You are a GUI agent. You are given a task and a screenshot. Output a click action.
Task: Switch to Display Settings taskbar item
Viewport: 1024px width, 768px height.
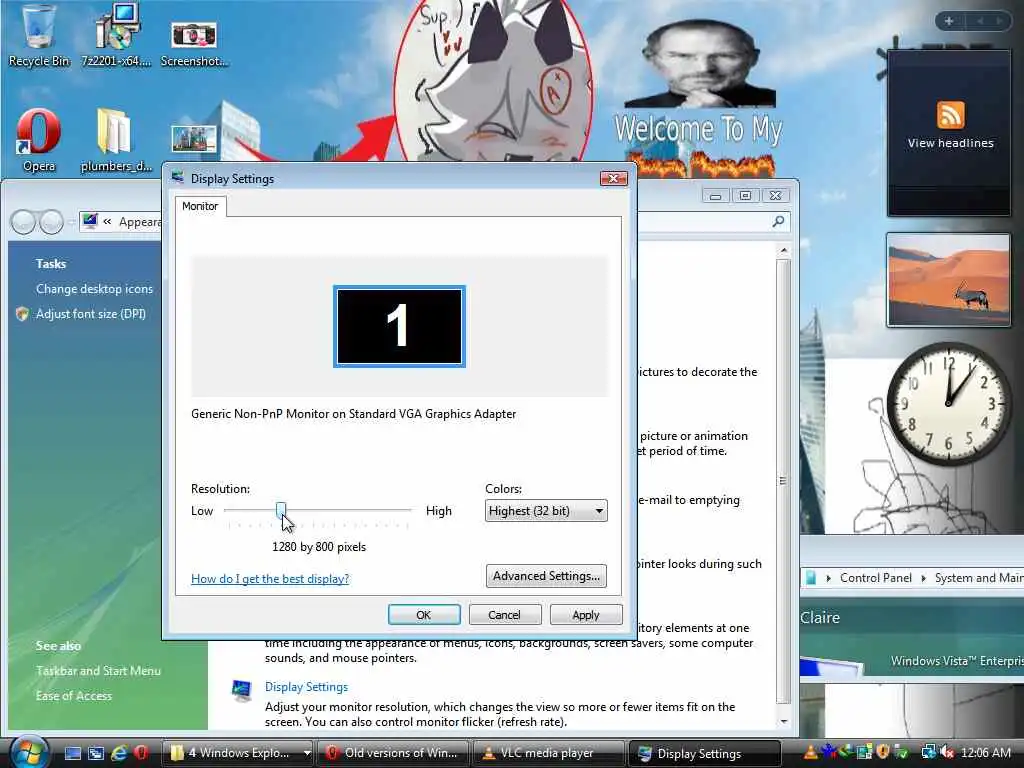point(704,753)
